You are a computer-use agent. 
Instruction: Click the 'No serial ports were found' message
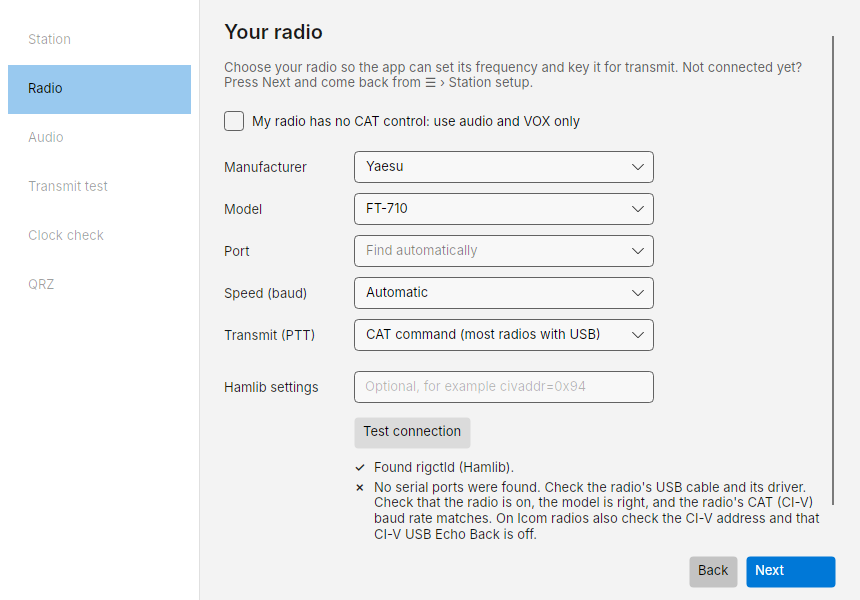click(x=597, y=511)
